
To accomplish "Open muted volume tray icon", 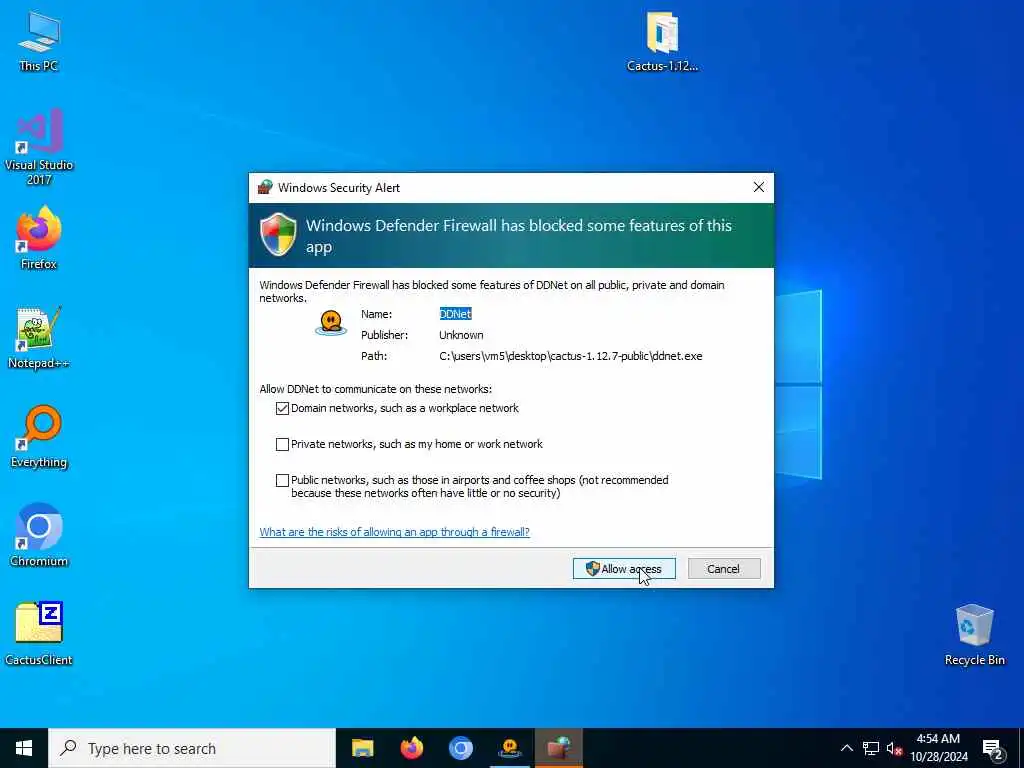I will (x=895, y=748).
